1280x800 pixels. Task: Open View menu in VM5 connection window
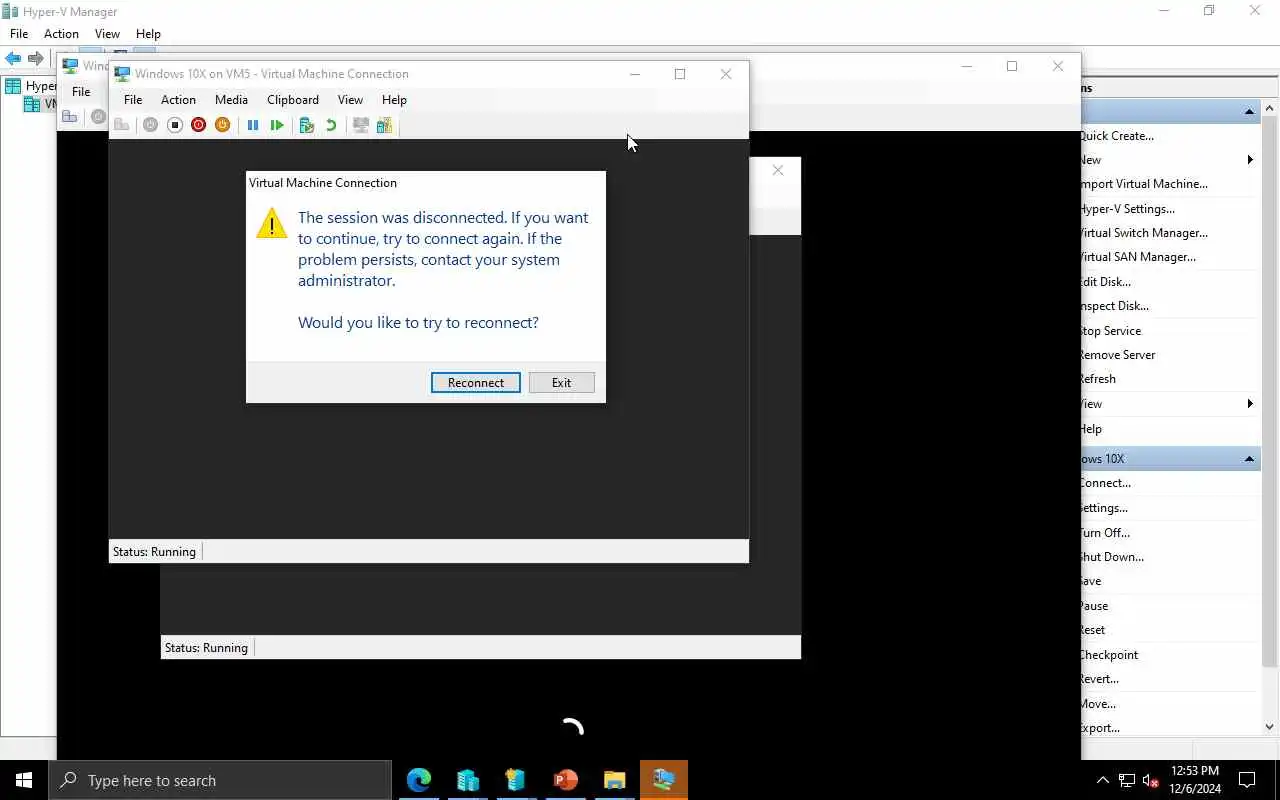(x=350, y=100)
